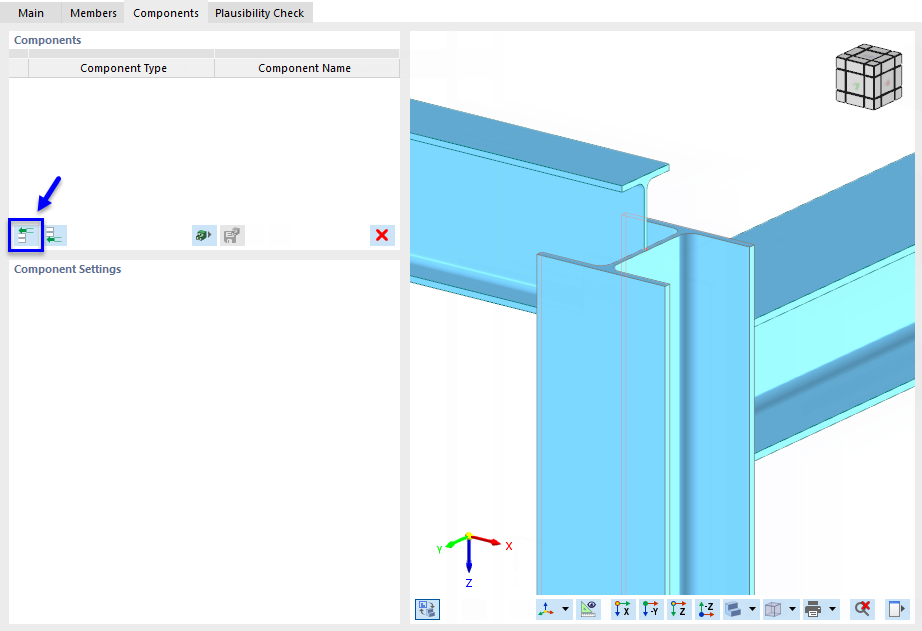Click the graphic synchronization icon in the viewport
The height and width of the screenshot is (631, 922).
(427, 609)
